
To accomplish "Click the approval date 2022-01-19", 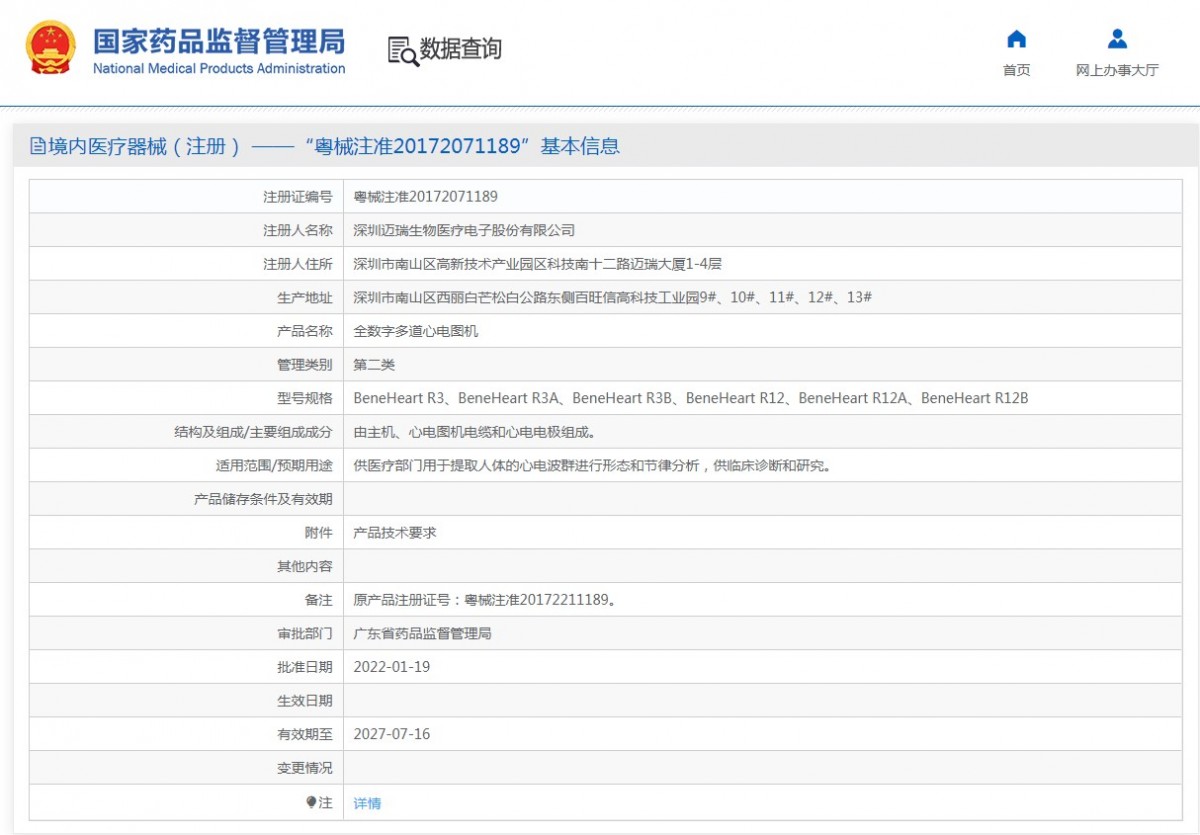I will coord(392,667).
